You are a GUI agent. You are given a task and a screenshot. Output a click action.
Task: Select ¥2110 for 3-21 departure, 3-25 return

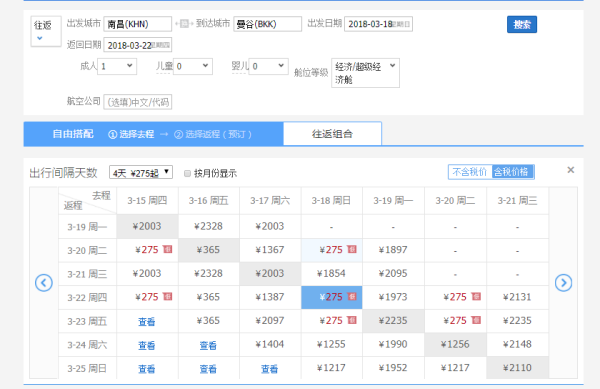pyautogui.click(x=517, y=368)
